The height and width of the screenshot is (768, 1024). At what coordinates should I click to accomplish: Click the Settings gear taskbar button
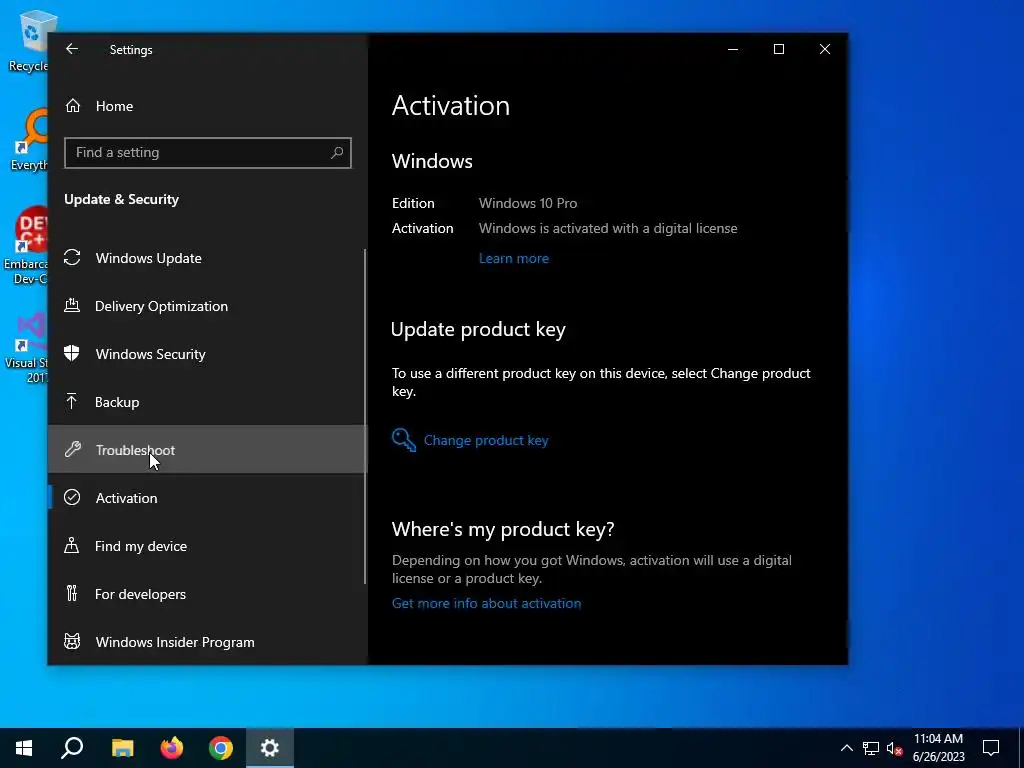pyautogui.click(x=270, y=748)
